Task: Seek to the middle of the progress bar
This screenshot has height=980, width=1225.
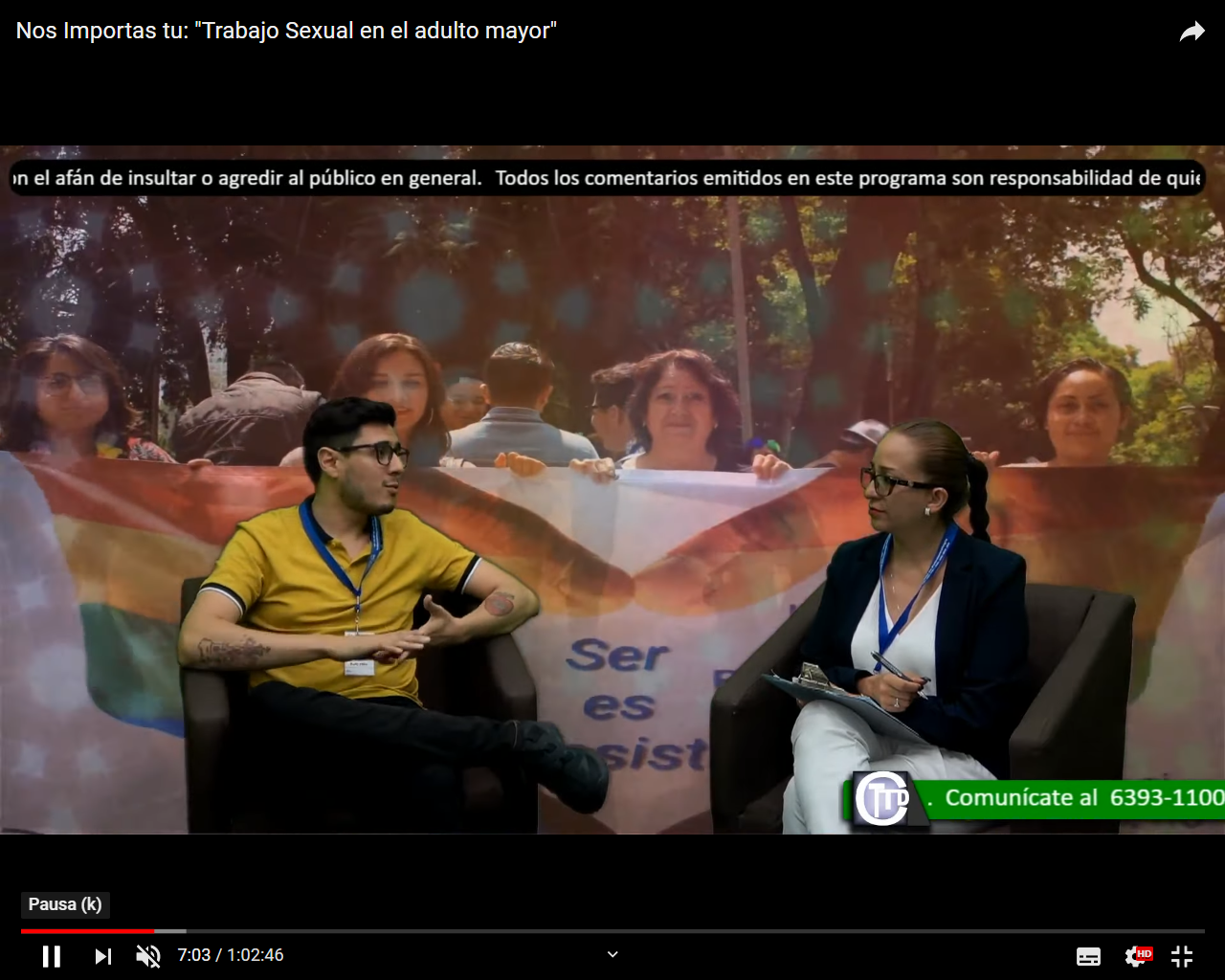Action: point(612,930)
